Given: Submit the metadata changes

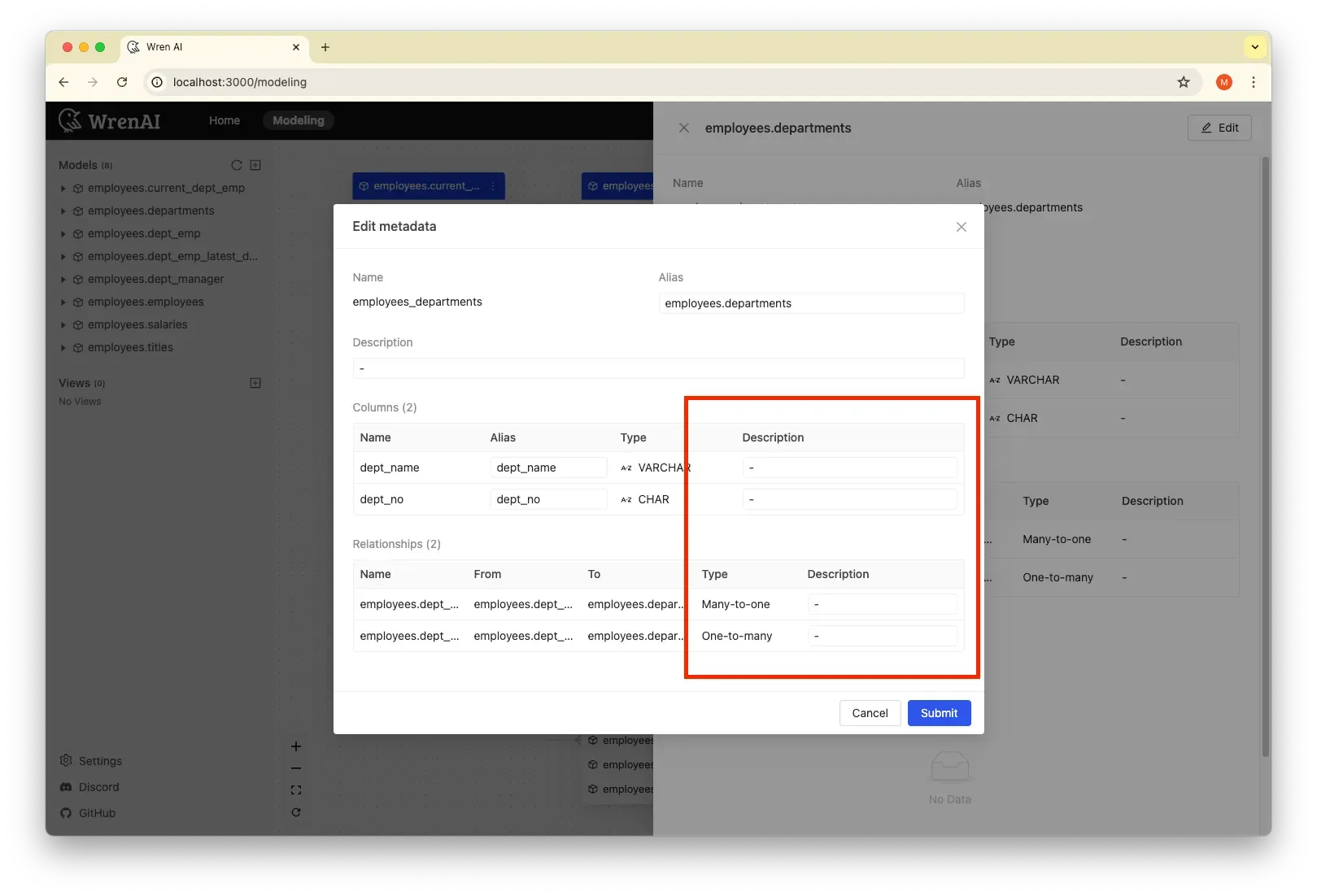Looking at the screenshot, I should click(939, 713).
